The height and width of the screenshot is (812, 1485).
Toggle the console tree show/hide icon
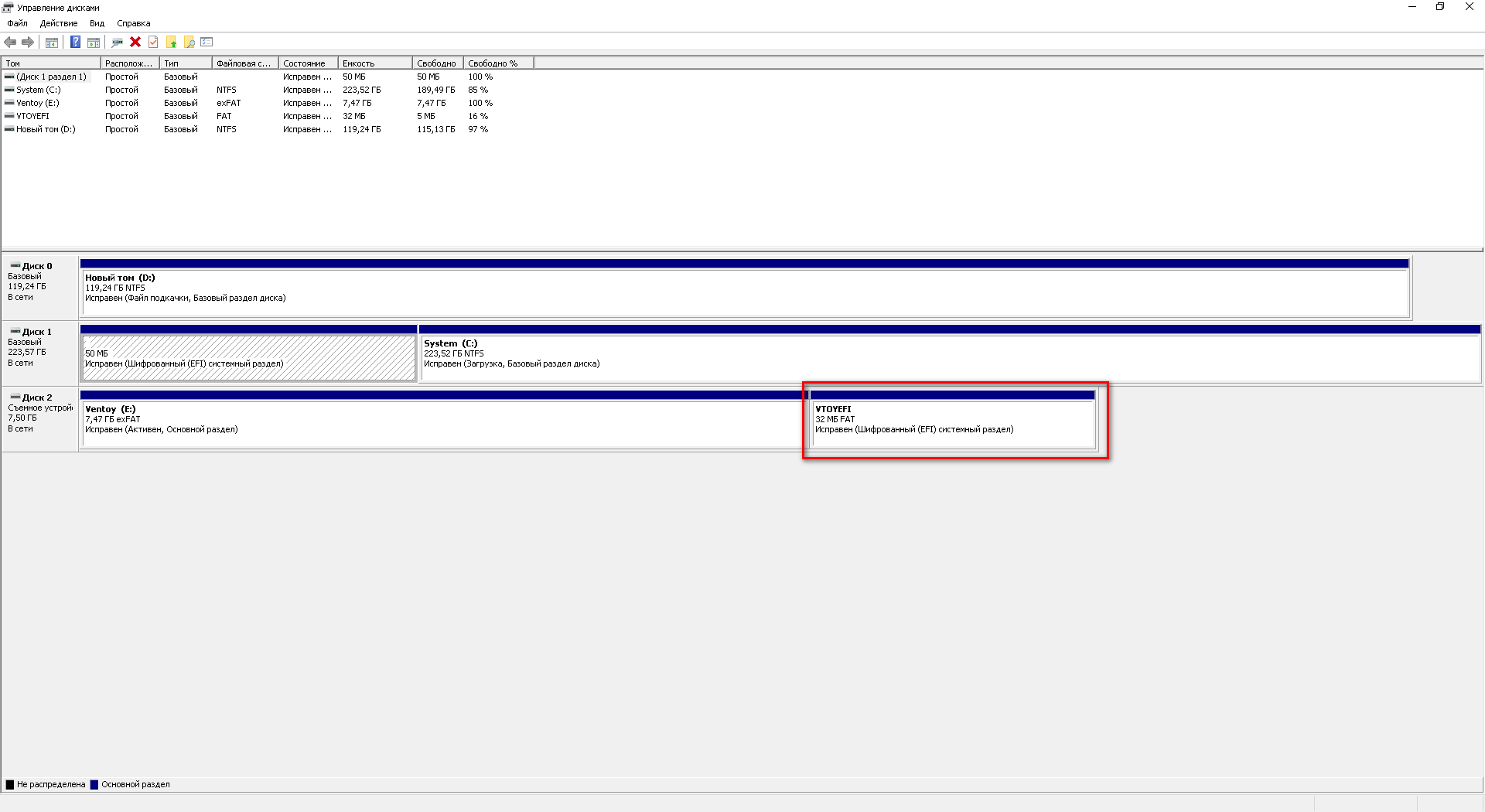(52, 42)
